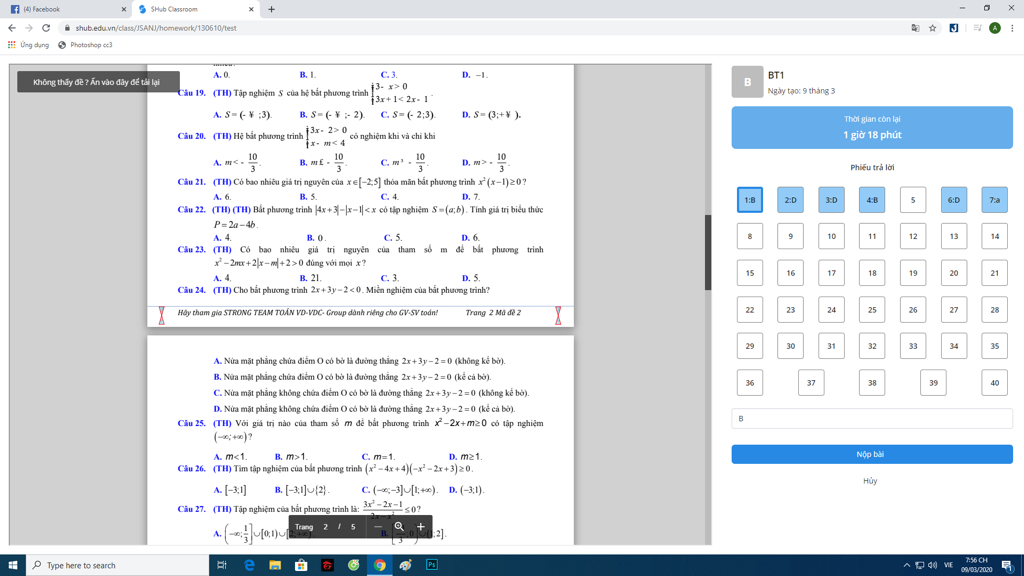The image size is (1024, 576).
Task: Choose question 12 in answer sheet
Action: [x=913, y=236]
